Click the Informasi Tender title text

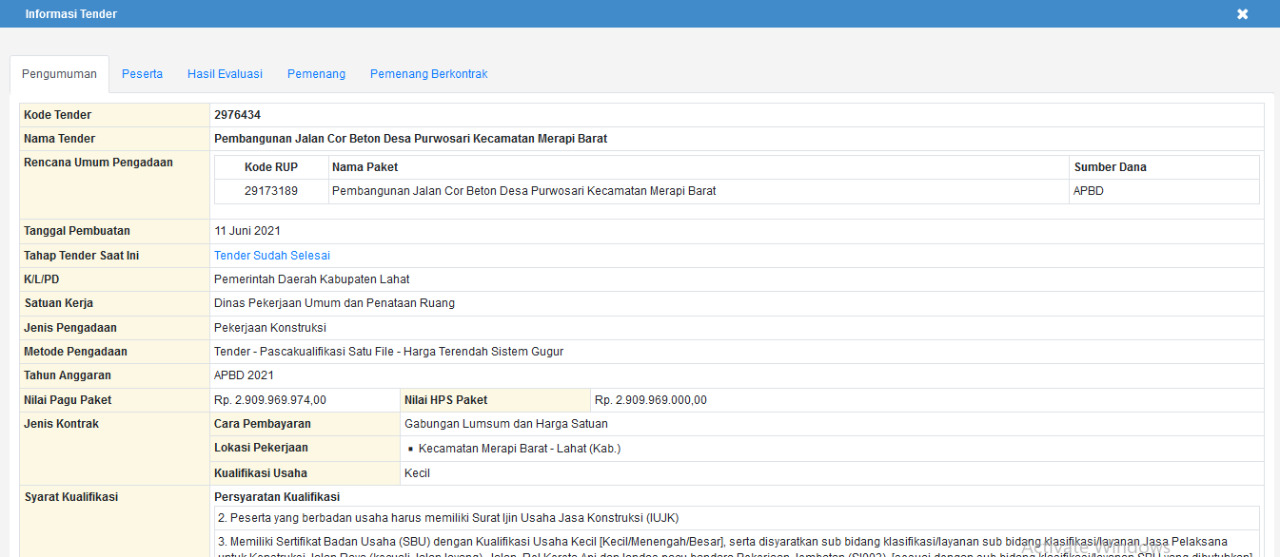[71, 14]
